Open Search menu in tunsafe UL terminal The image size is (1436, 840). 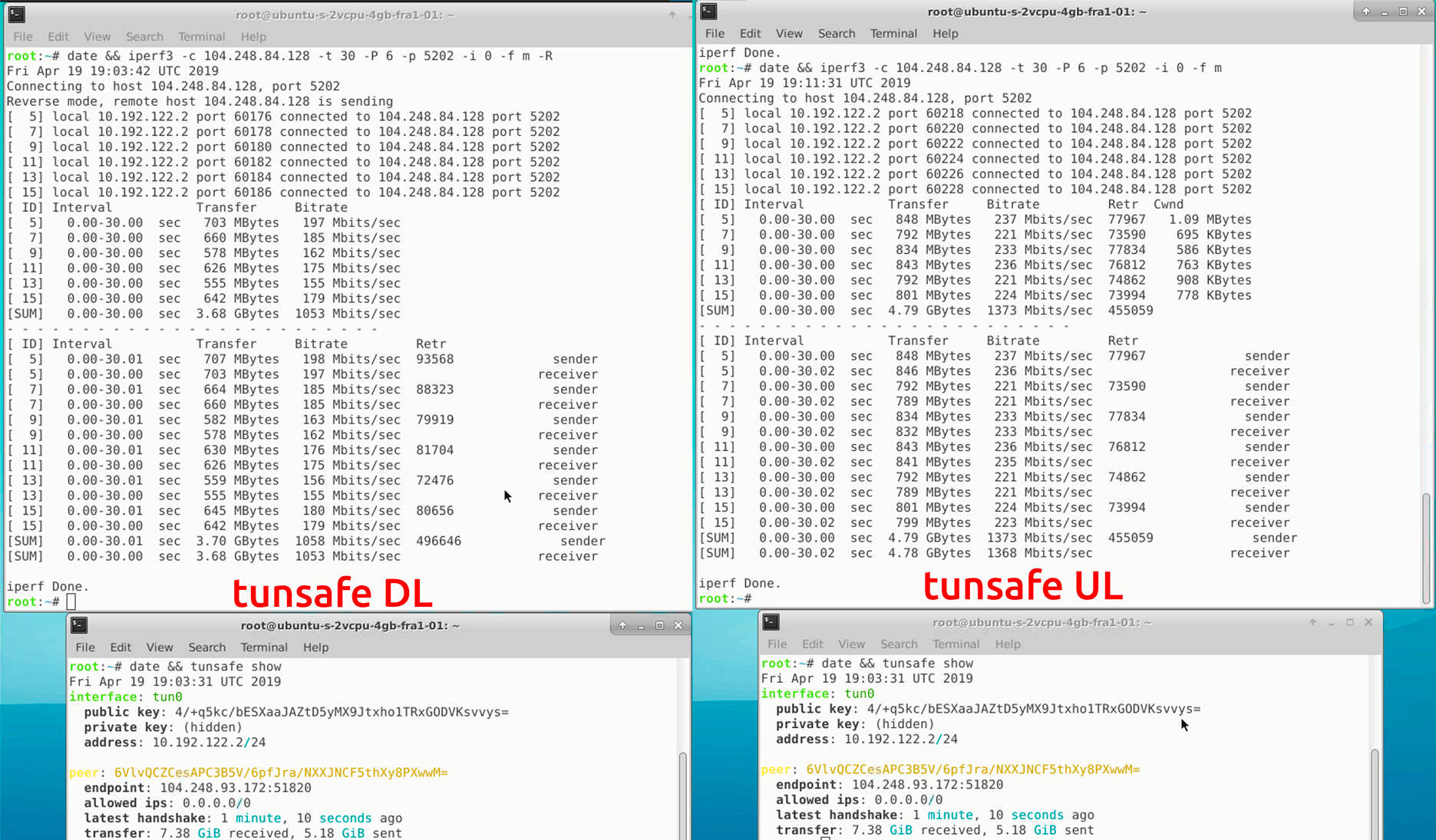click(837, 33)
